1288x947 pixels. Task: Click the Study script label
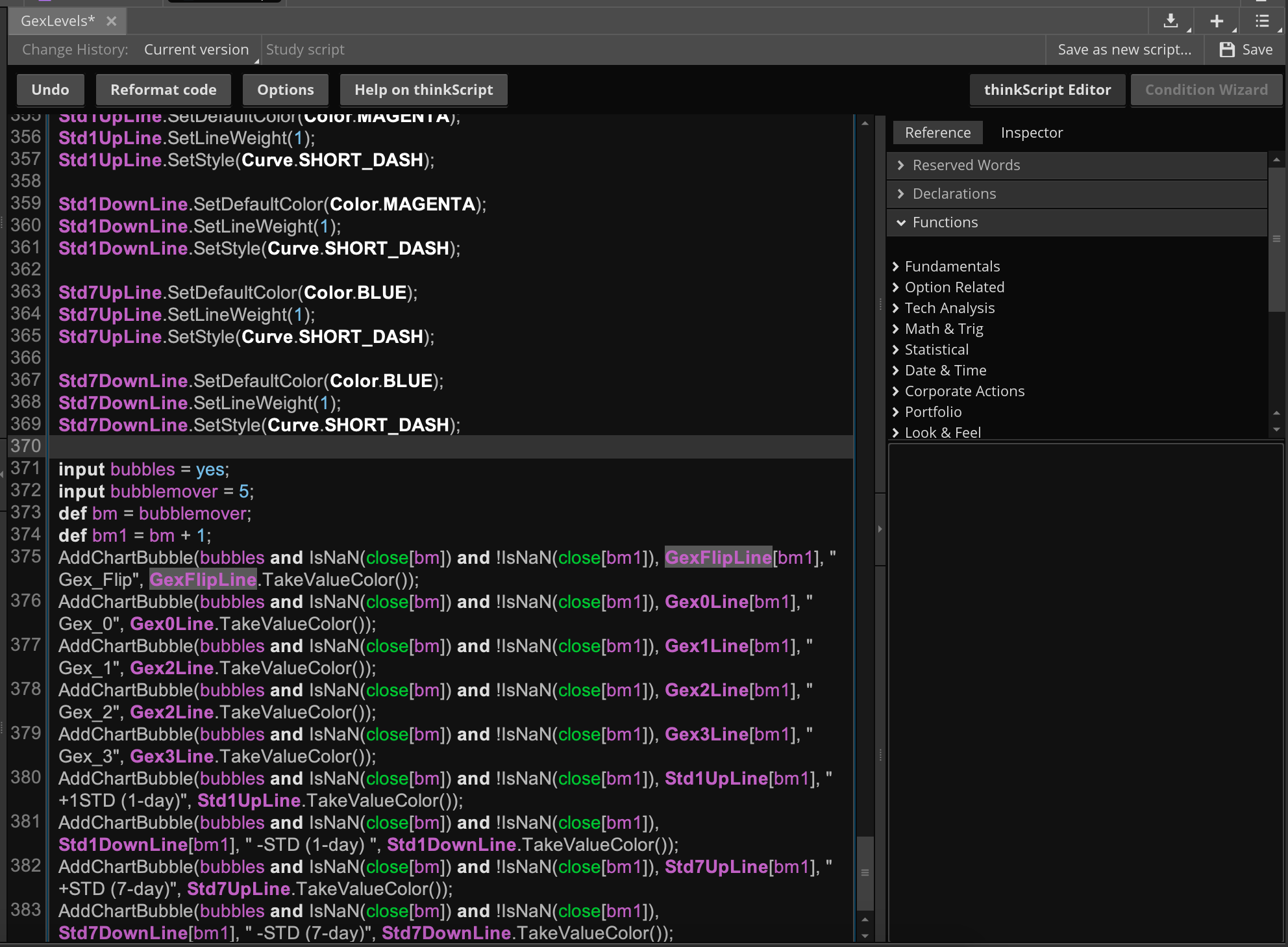[305, 49]
